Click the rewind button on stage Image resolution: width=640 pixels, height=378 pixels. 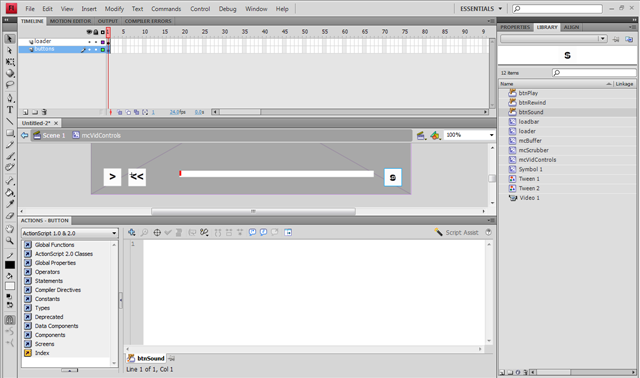click(137, 177)
